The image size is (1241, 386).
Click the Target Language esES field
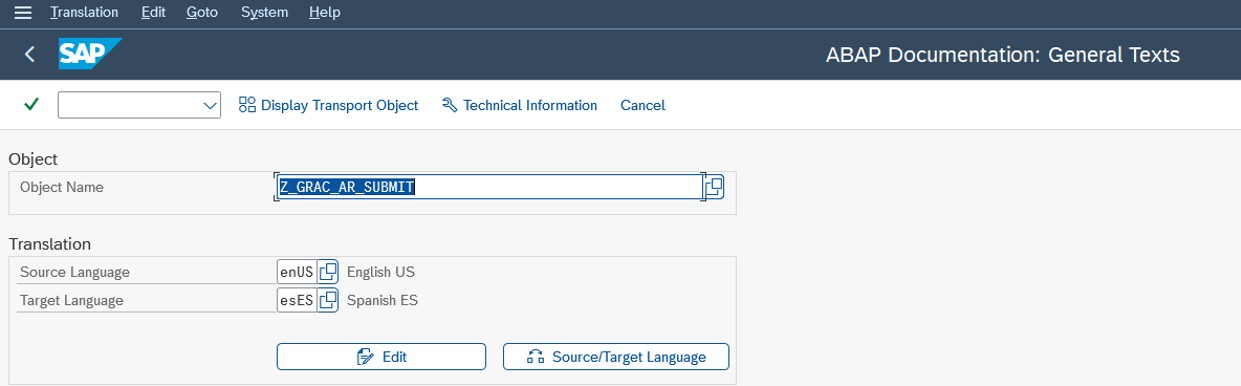[297, 300]
